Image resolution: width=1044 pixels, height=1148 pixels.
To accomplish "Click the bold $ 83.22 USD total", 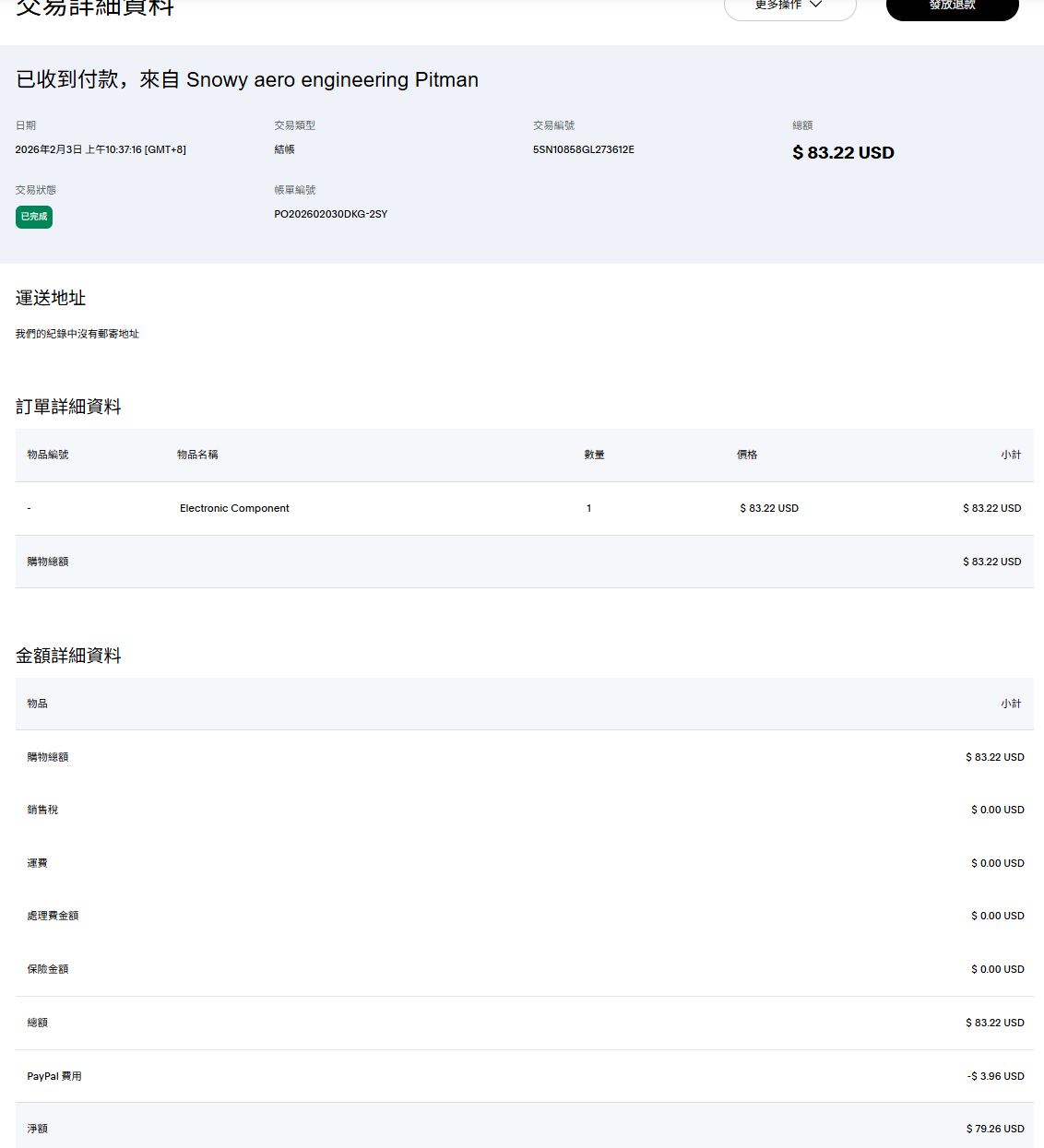I will [843, 153].
